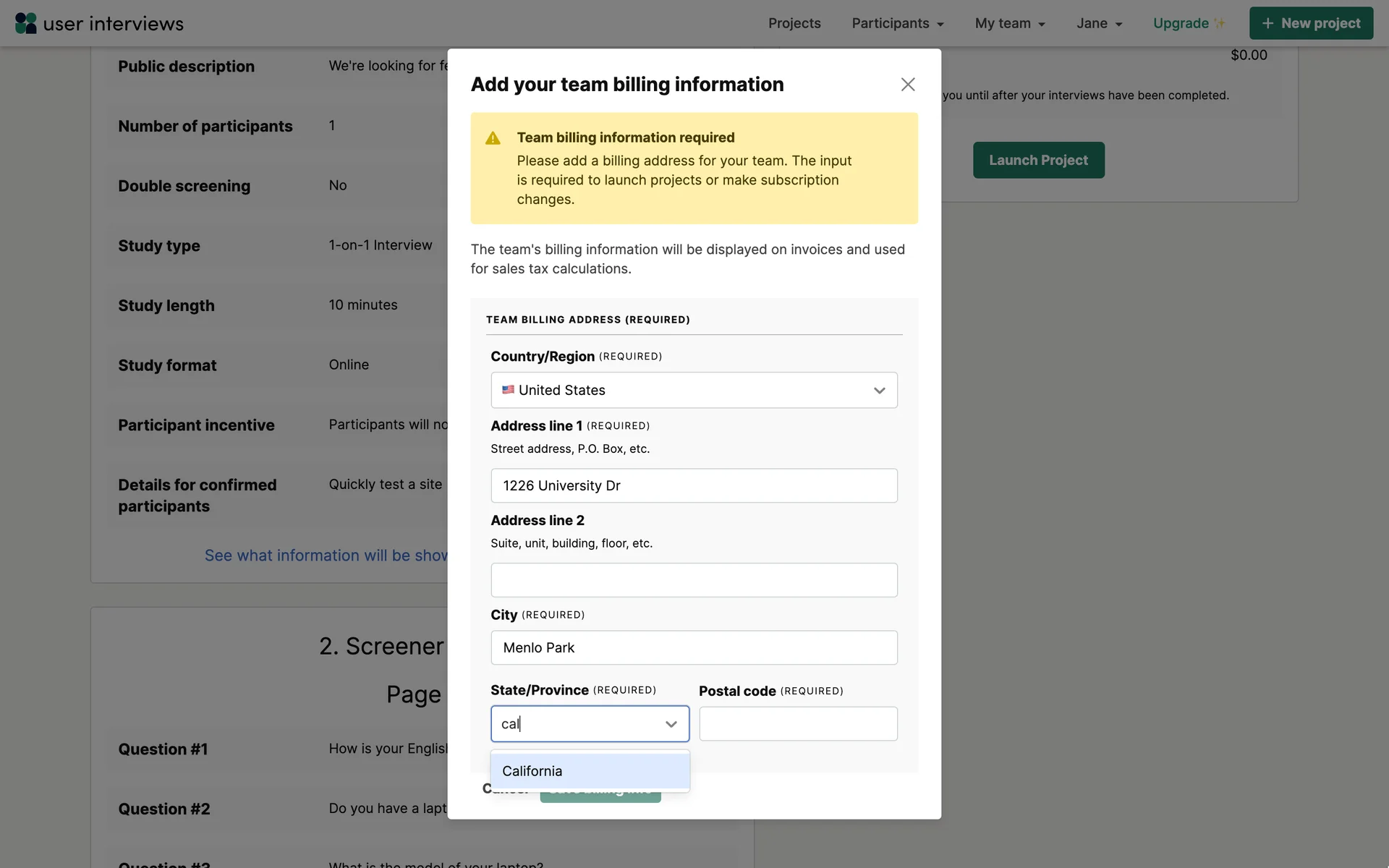1389x868 pixels.
Task: Open the My team menu
Action: coord(1010,23)
